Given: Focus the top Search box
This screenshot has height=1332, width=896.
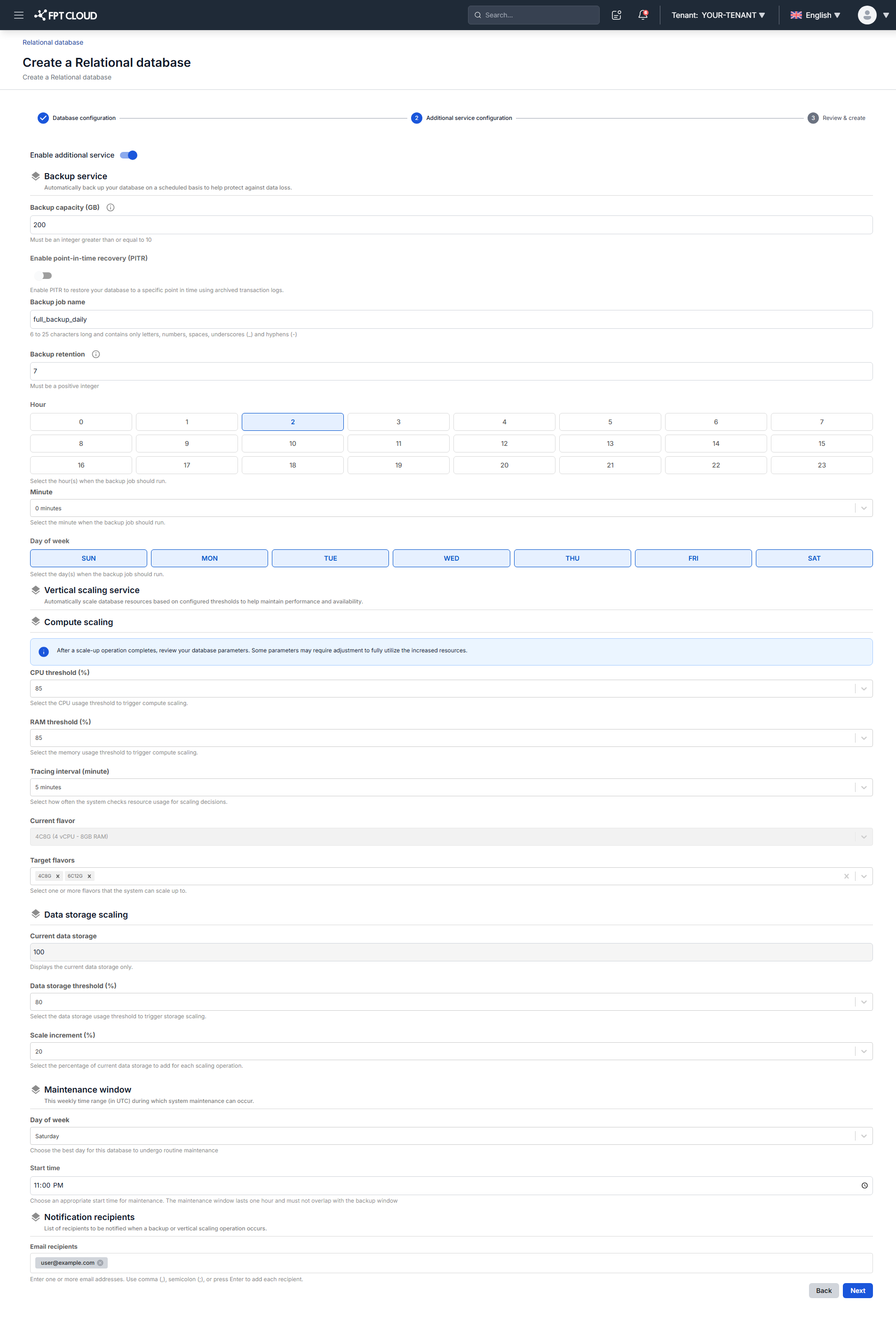Looking at the screenshot, I should pyautogui.click(x=534, y=16).
